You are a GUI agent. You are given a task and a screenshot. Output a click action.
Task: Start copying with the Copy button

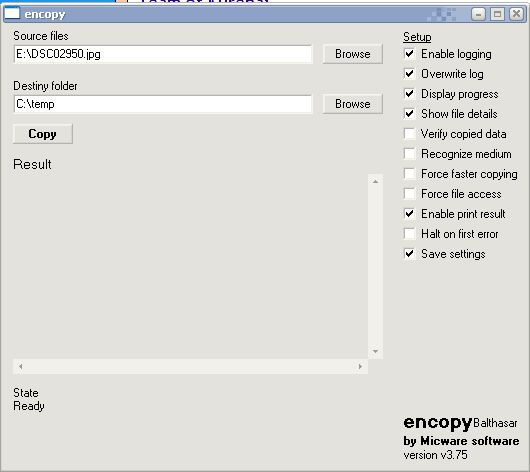43,134
